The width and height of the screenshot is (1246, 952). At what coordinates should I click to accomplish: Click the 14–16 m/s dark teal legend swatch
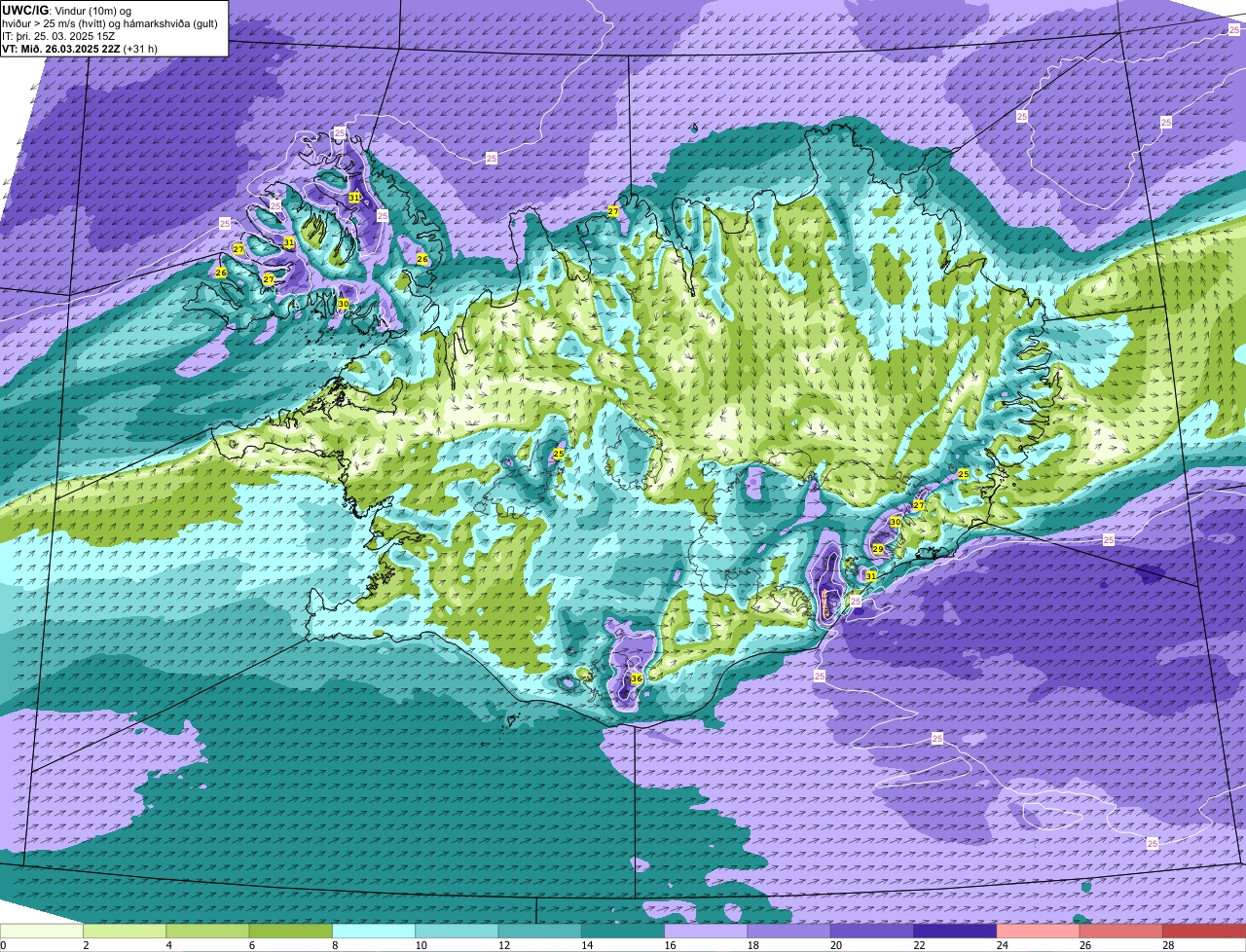(623, 931)
